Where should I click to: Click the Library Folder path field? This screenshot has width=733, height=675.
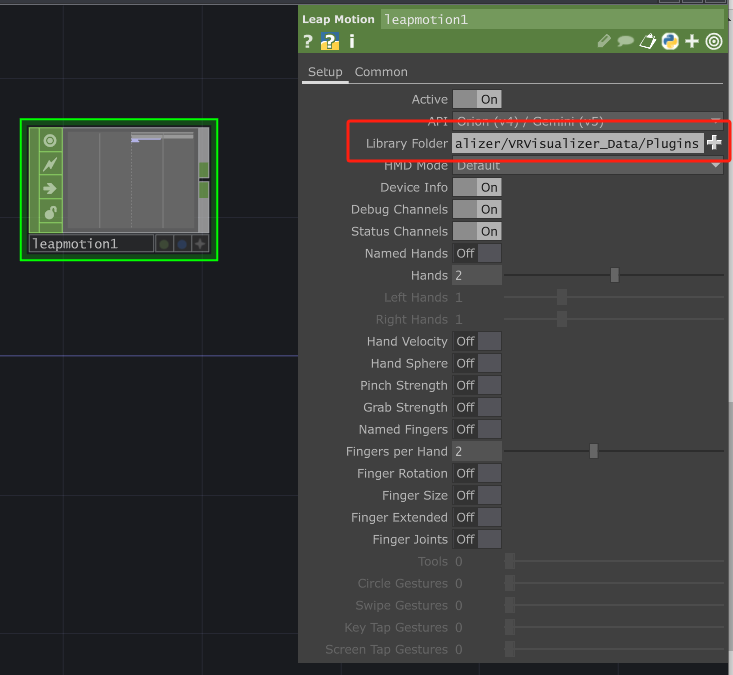(578, 144)
